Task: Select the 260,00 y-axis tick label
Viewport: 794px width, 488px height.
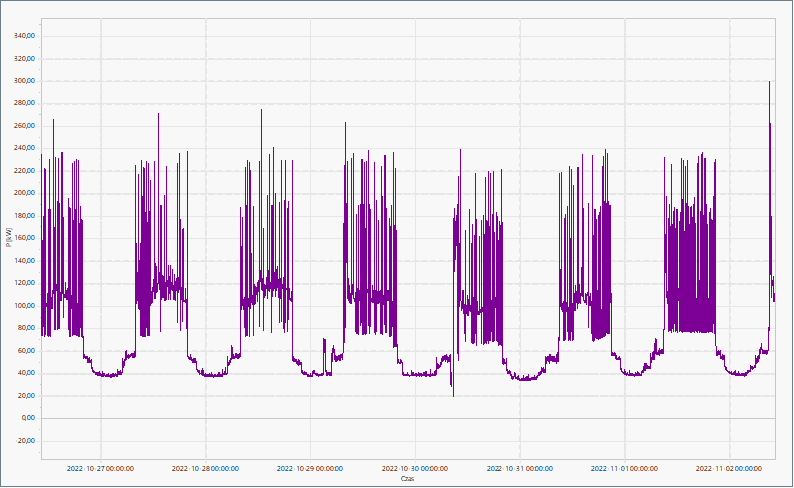Action: [x=24, y=126]
